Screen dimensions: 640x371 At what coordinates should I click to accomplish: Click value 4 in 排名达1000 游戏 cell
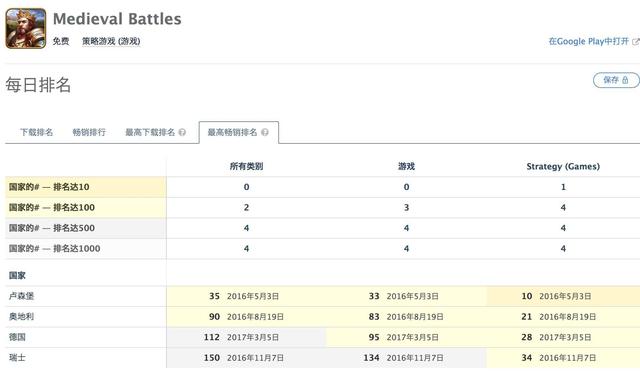click(406, 248)
